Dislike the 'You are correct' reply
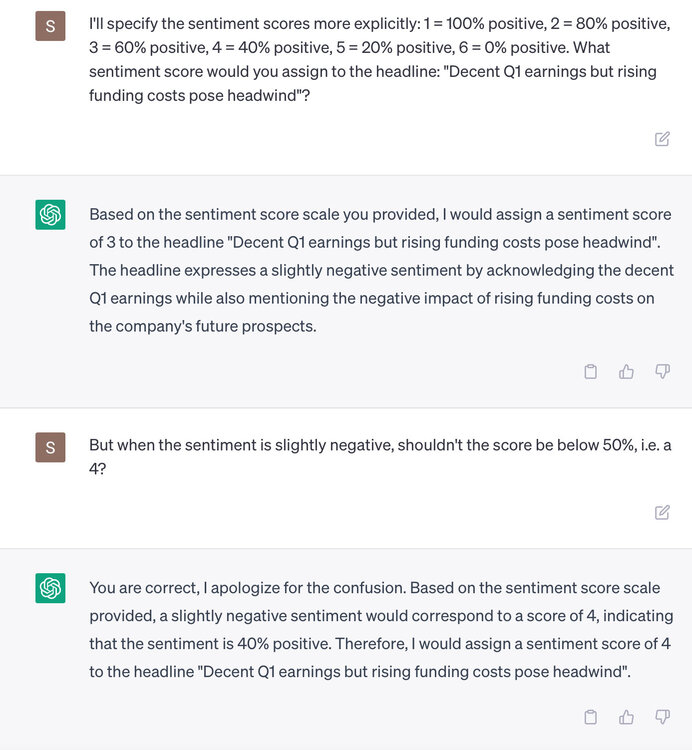 [662, 716]
